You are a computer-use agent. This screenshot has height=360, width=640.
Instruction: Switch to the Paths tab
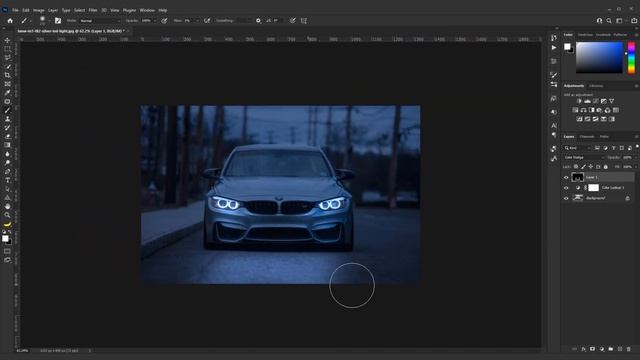[604, 137]
